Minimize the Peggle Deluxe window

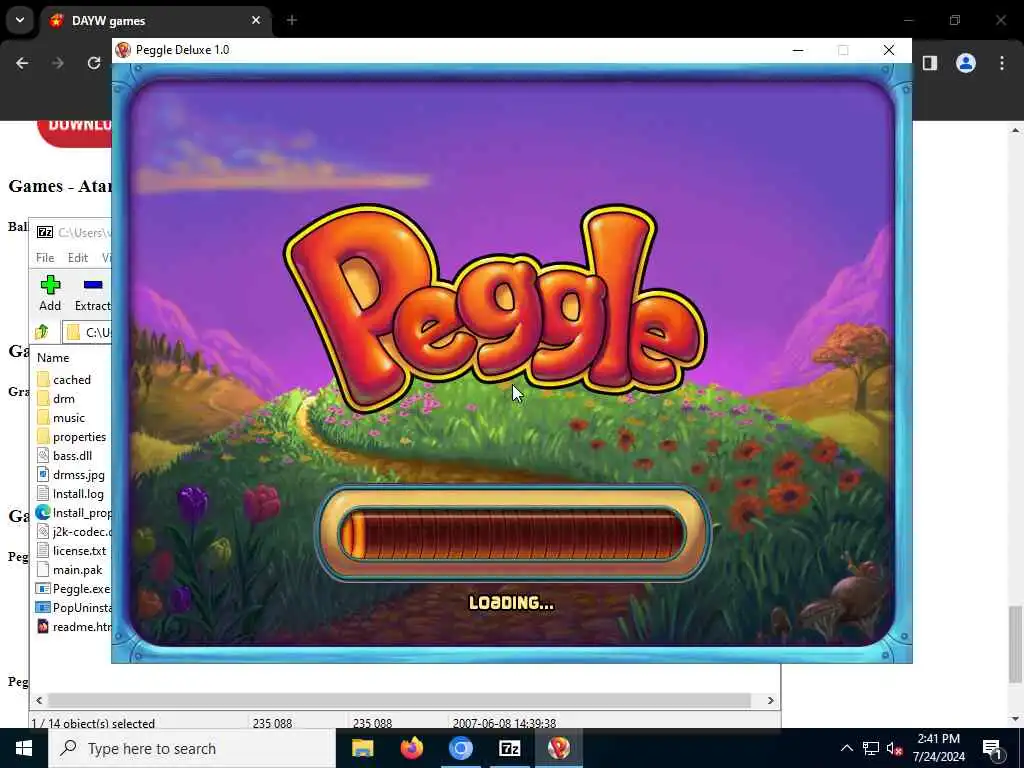click(x=797, y=50)
